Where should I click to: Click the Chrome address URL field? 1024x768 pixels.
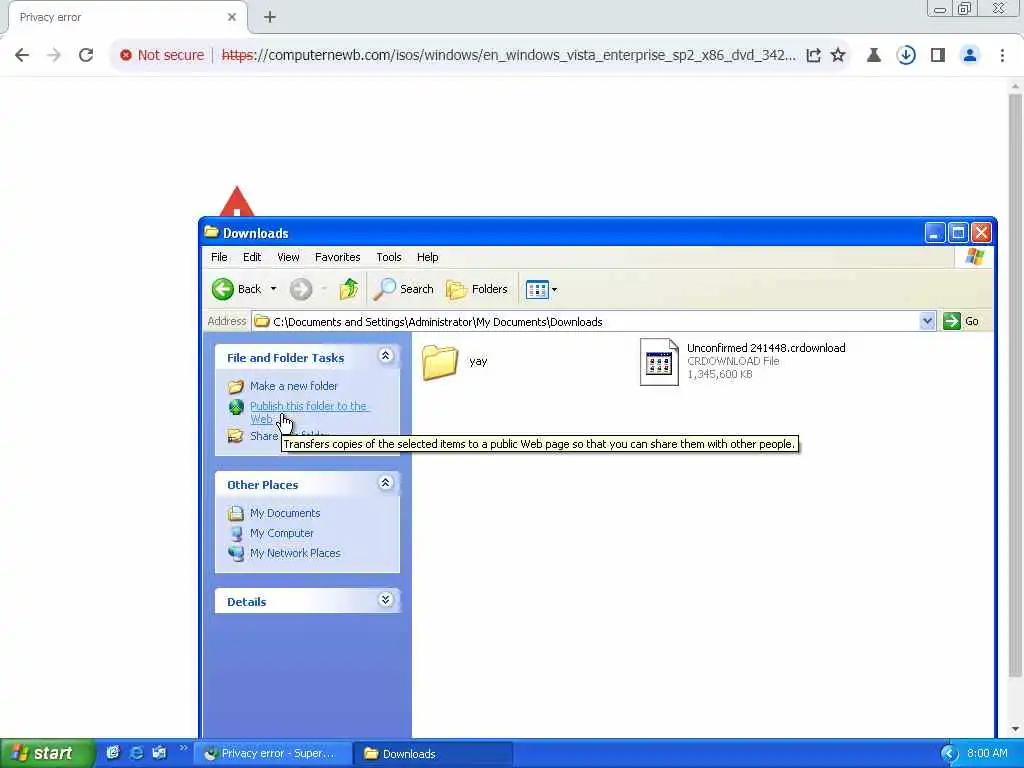click(x=509, y=55)
